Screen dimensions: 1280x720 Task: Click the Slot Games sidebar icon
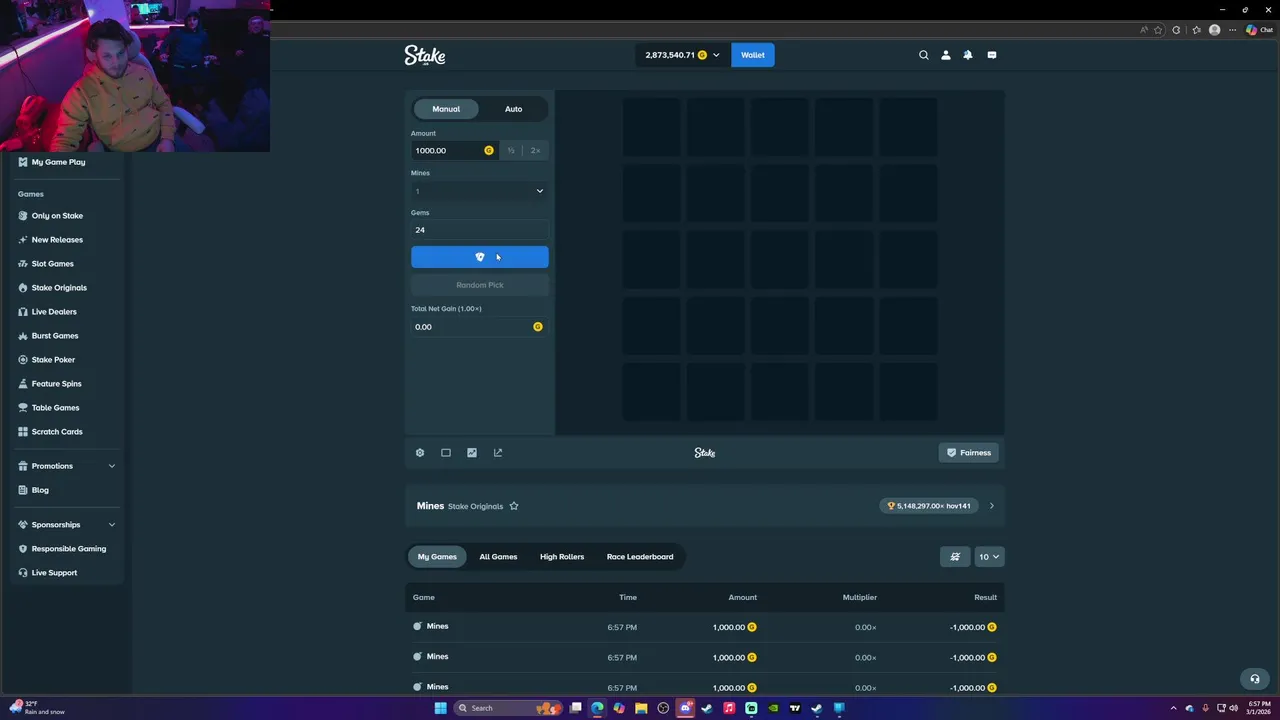click(x=23, y=264)
